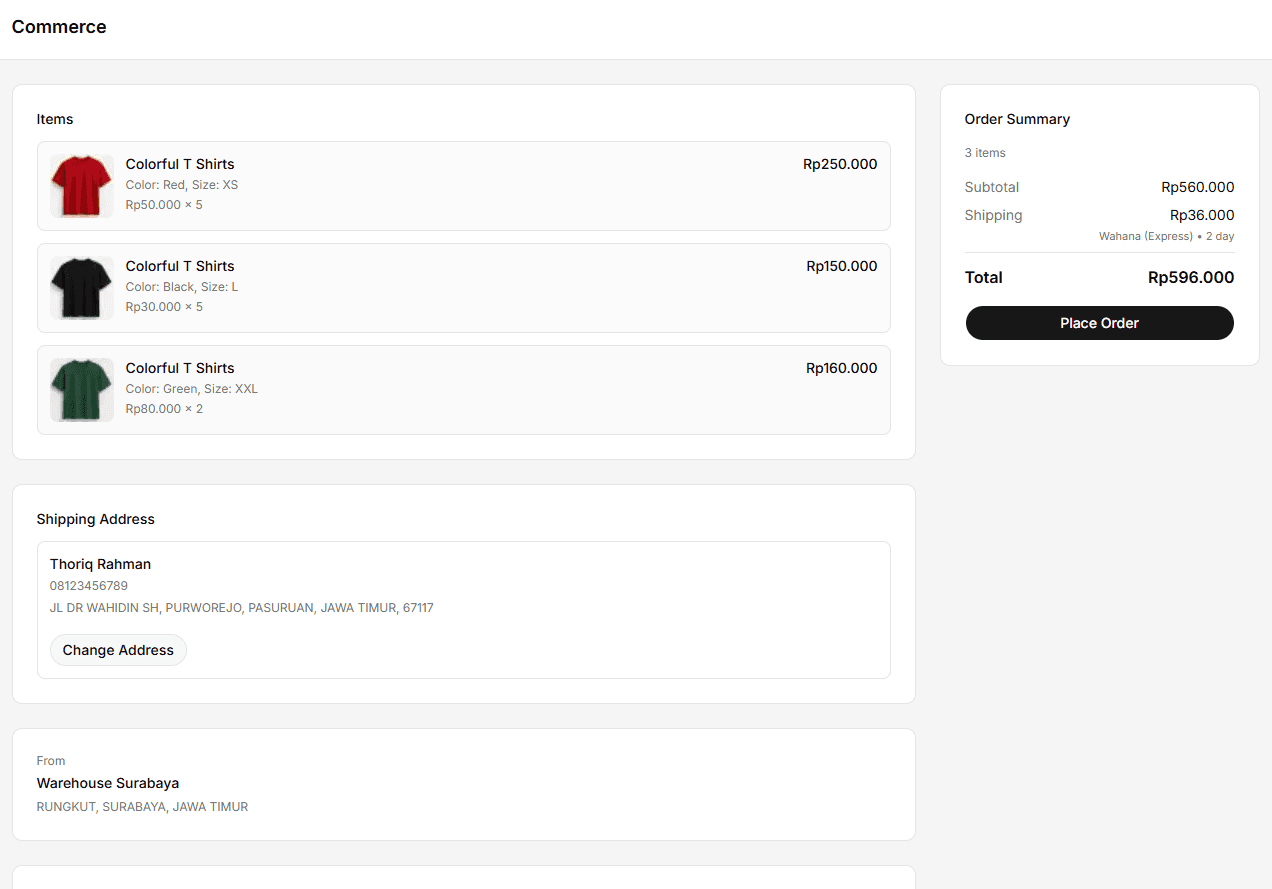
Task: Click the Change Address button
Action: click(x=118, y=650)
